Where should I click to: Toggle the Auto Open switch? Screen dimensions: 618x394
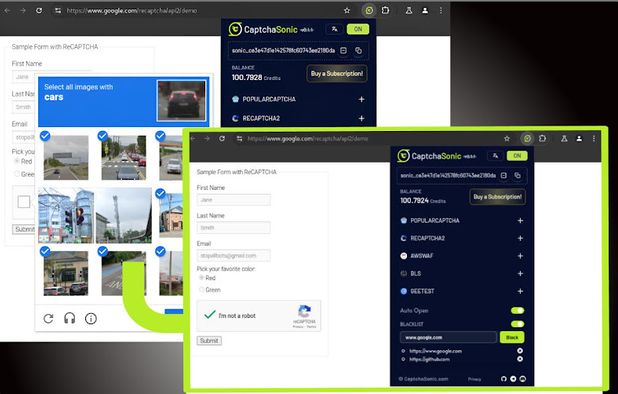tap(517, 310)
